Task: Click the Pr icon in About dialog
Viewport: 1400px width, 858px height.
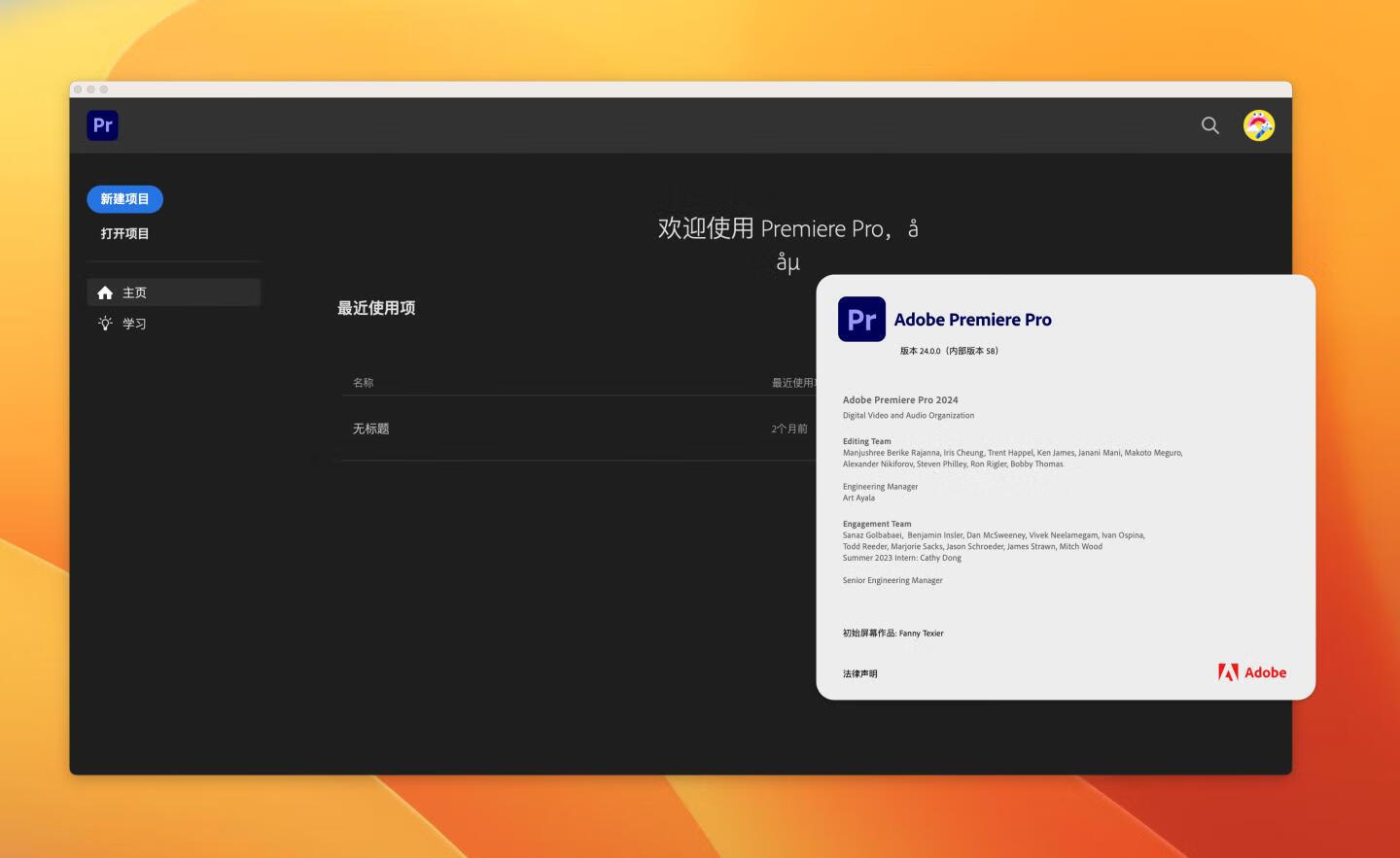Action: tap(861, 319)
